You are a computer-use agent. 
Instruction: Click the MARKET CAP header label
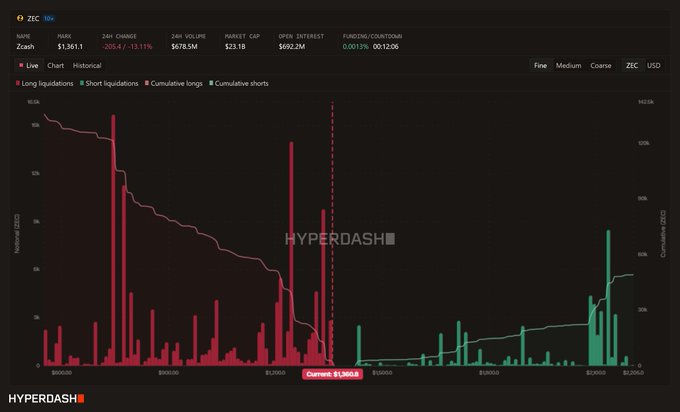click(x=242, y=36)
